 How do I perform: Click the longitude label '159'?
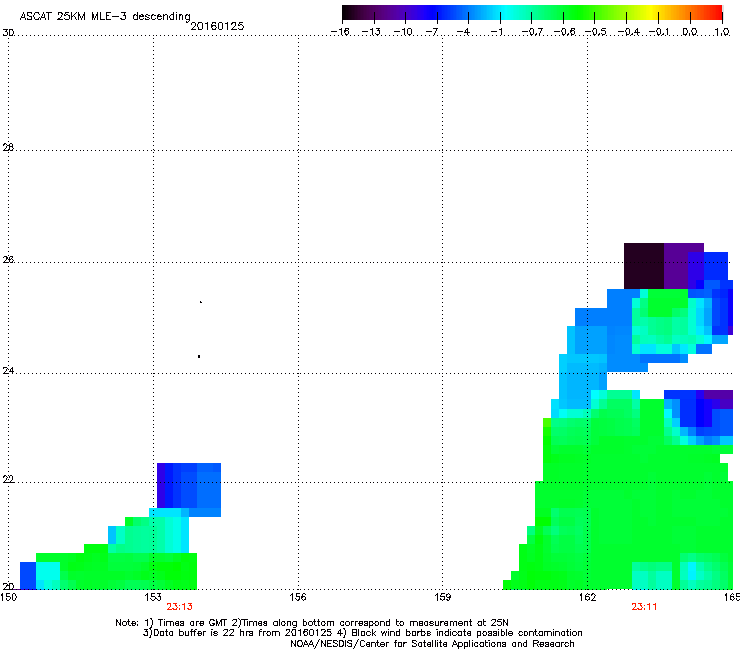coord(442,597)
